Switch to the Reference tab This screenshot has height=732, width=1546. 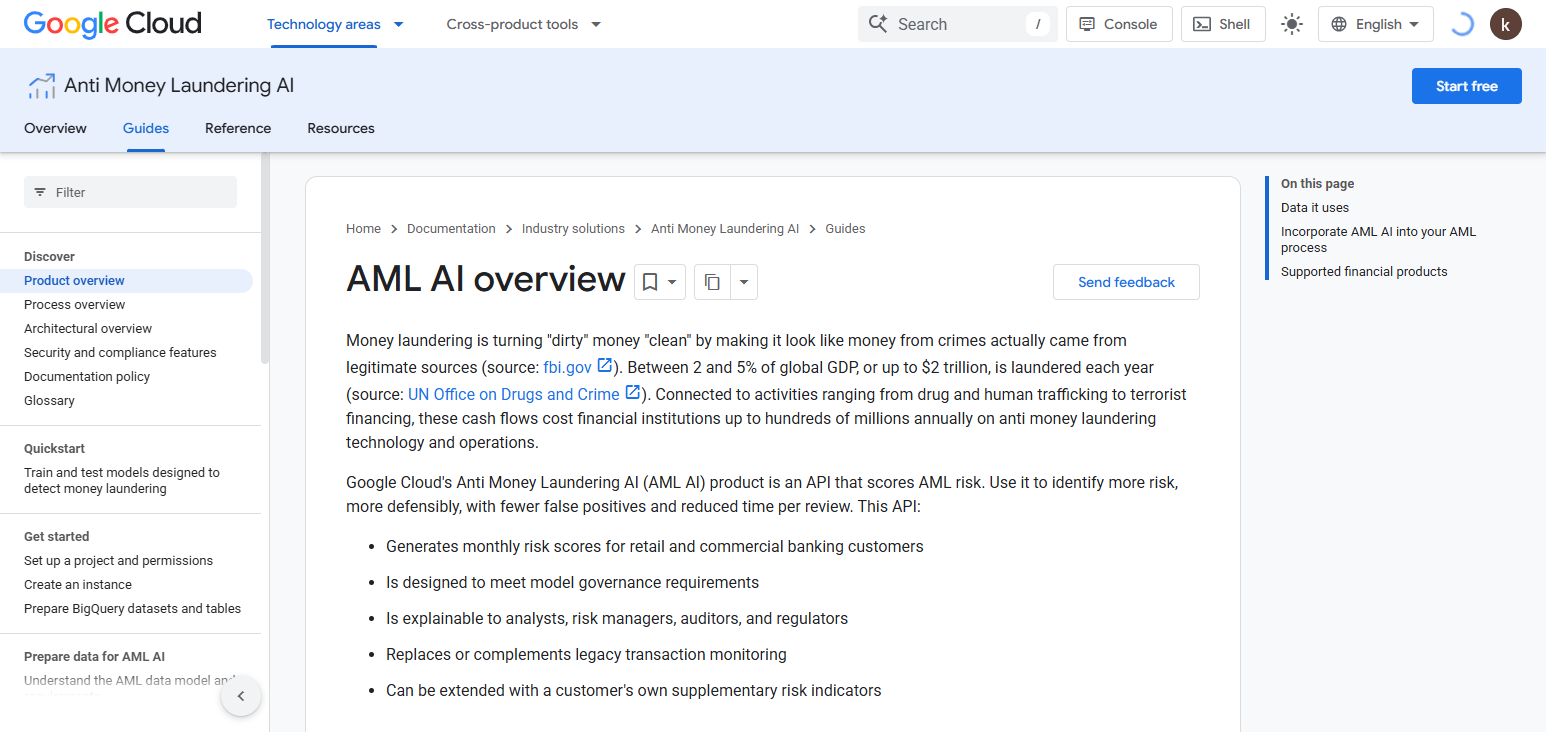(238, 128)
